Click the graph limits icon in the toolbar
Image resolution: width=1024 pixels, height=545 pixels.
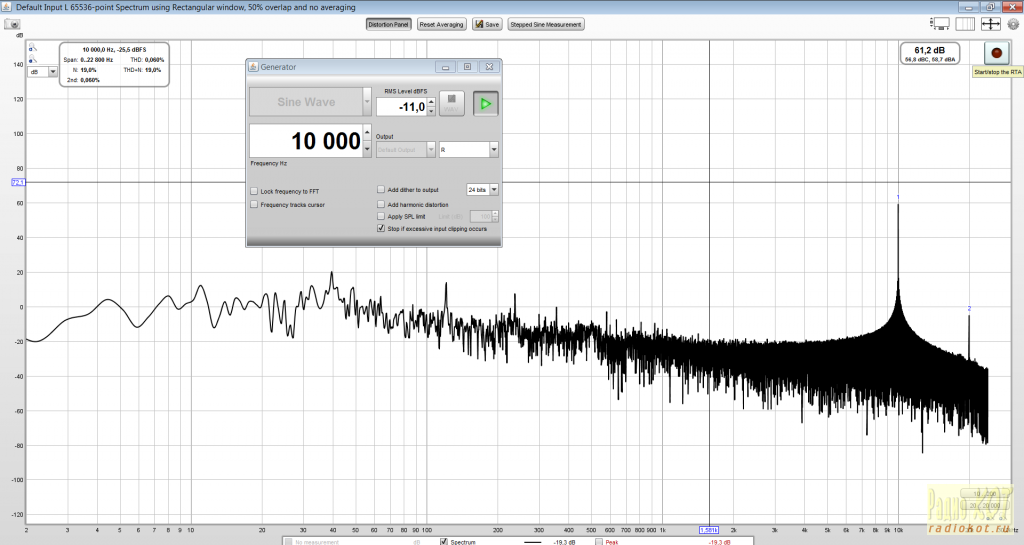point(965,23)
